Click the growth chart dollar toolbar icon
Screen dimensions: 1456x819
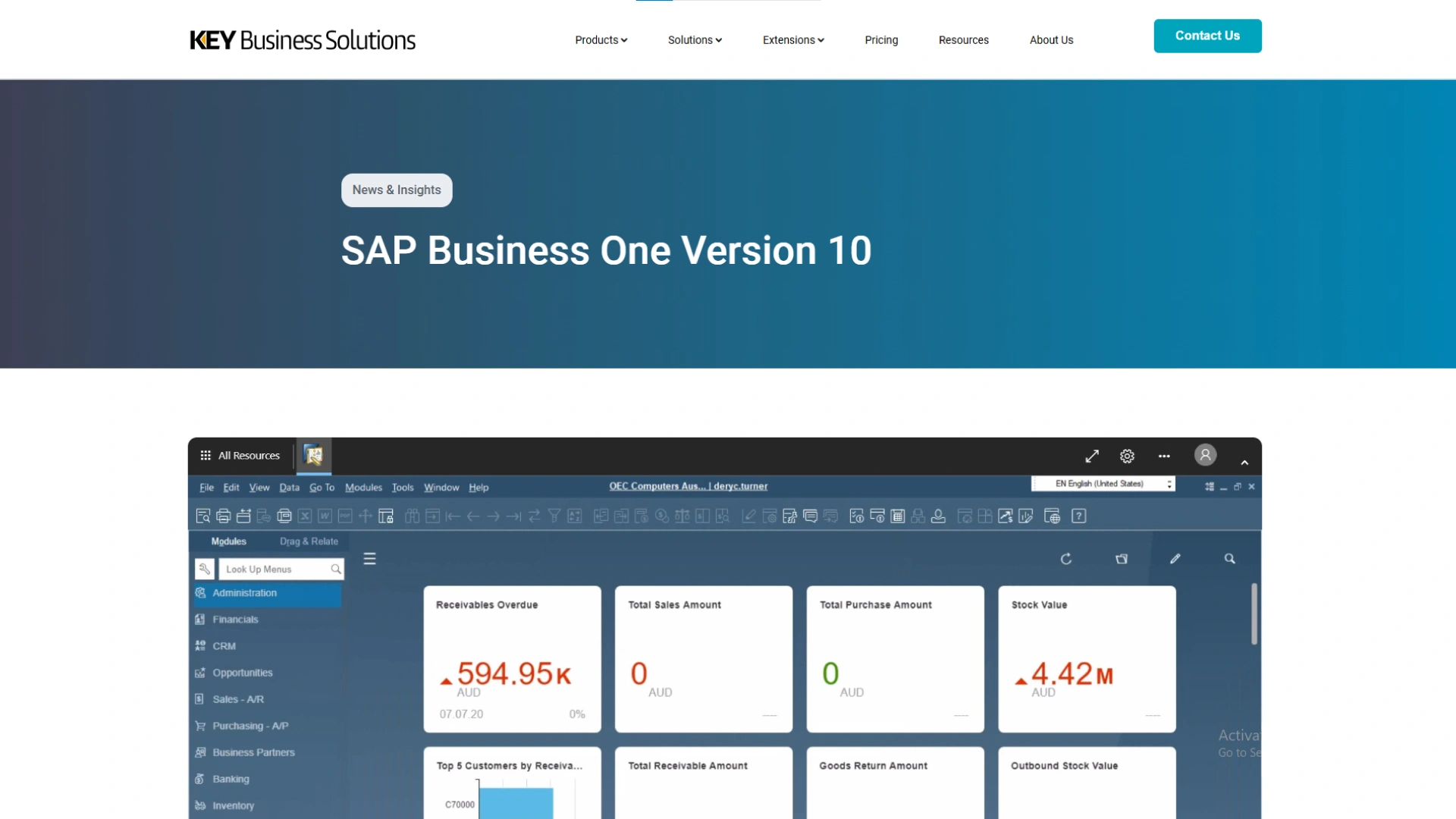pyautogui.click(x=1006, y=516)
